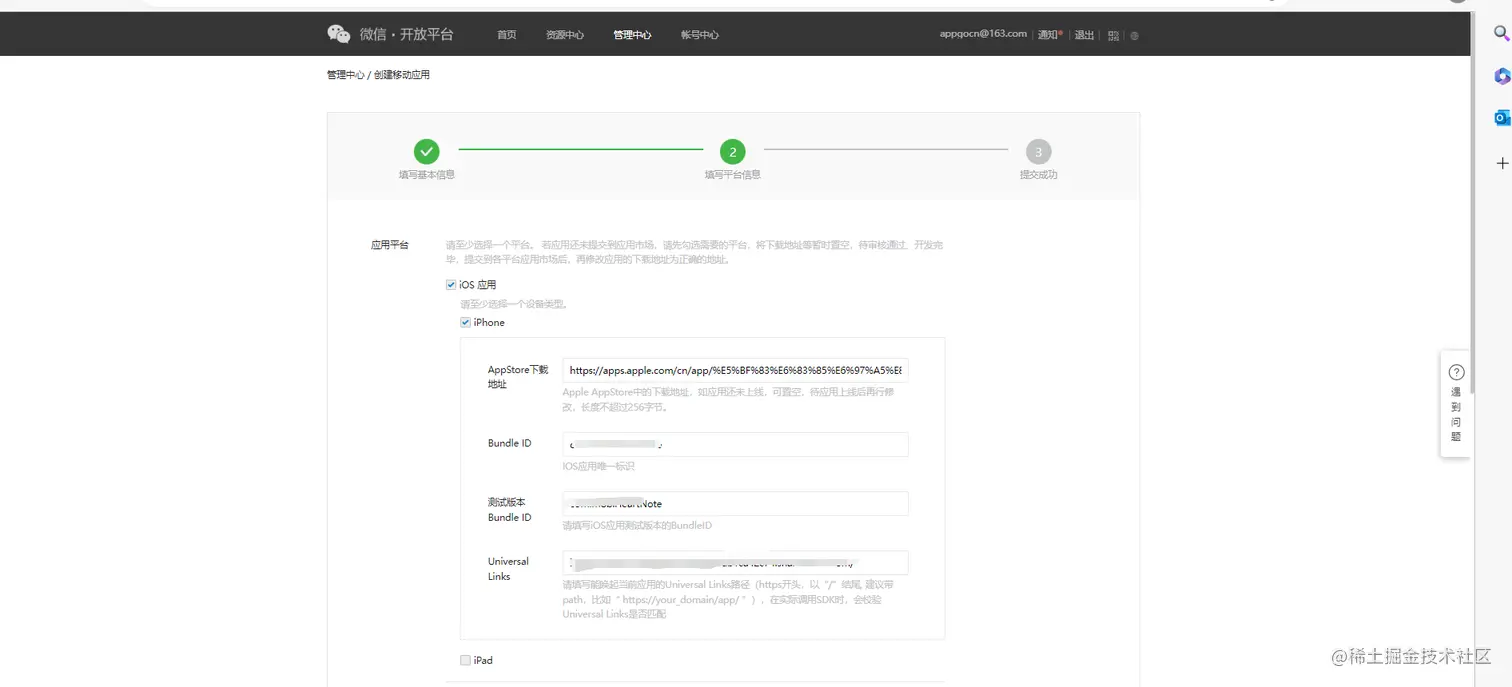Focus the 测试版本 Bundle ID input field
1512x687 pixels.
(x=735, y=504)
